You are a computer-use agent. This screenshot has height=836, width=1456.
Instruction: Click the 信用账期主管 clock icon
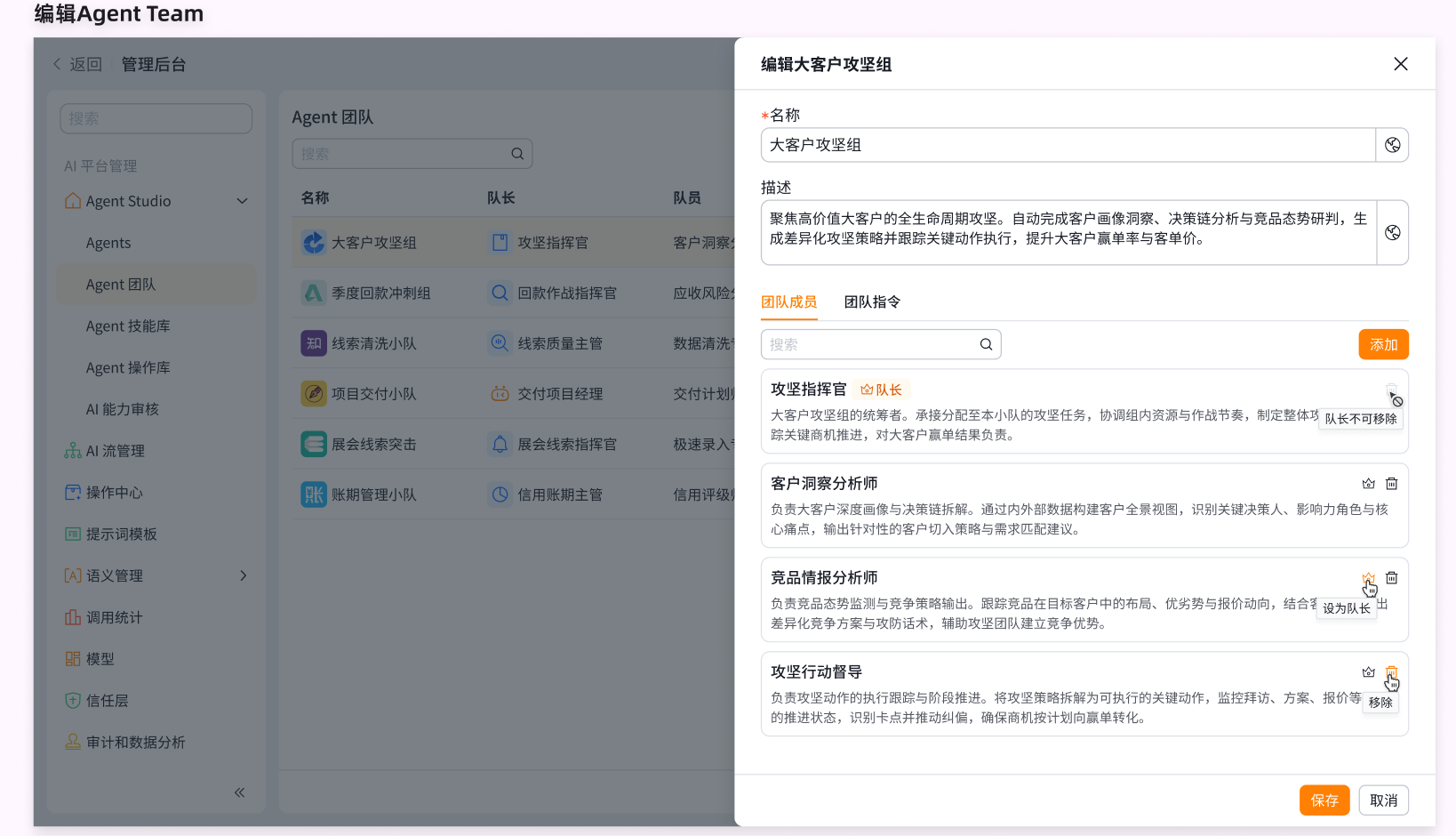point(500,494)
